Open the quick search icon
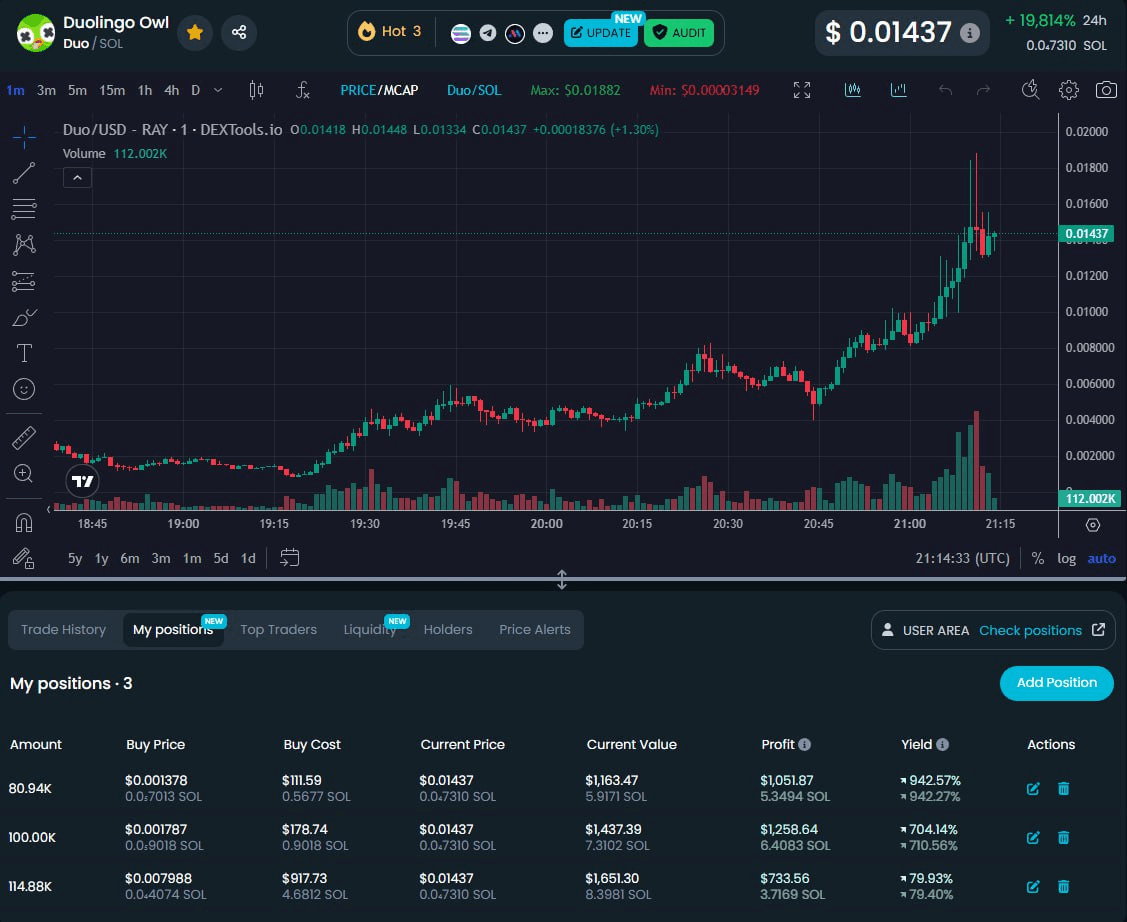This screenshot has width=1127, height=922. (x=1031, y=90)
